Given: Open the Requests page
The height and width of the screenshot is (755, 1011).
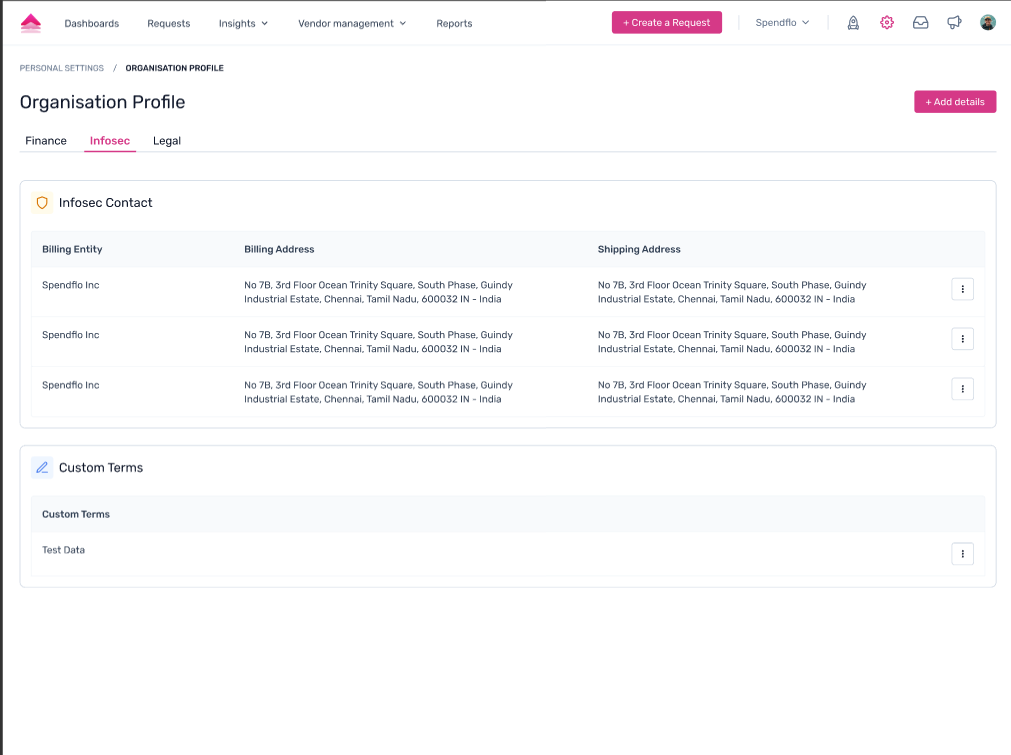Looking at the screenshot, I should (168, 23).
